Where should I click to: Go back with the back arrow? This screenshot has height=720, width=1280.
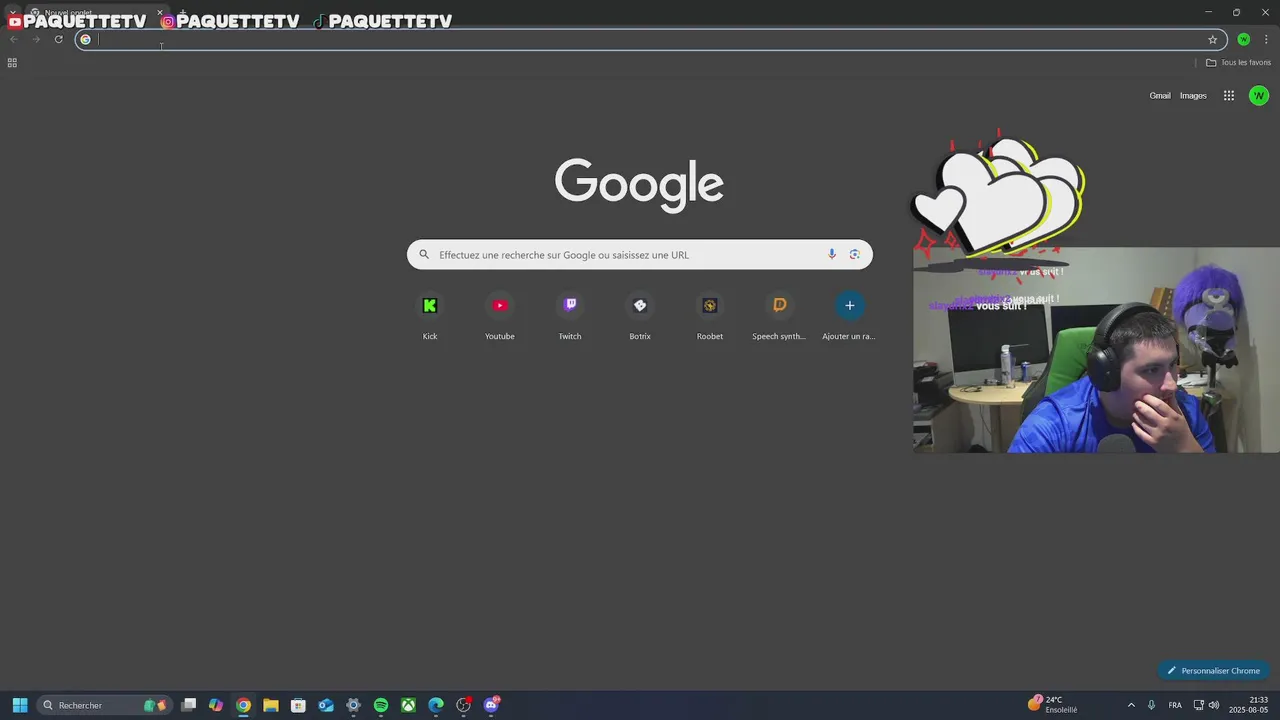pyautogui.click(x=13, y=40)
